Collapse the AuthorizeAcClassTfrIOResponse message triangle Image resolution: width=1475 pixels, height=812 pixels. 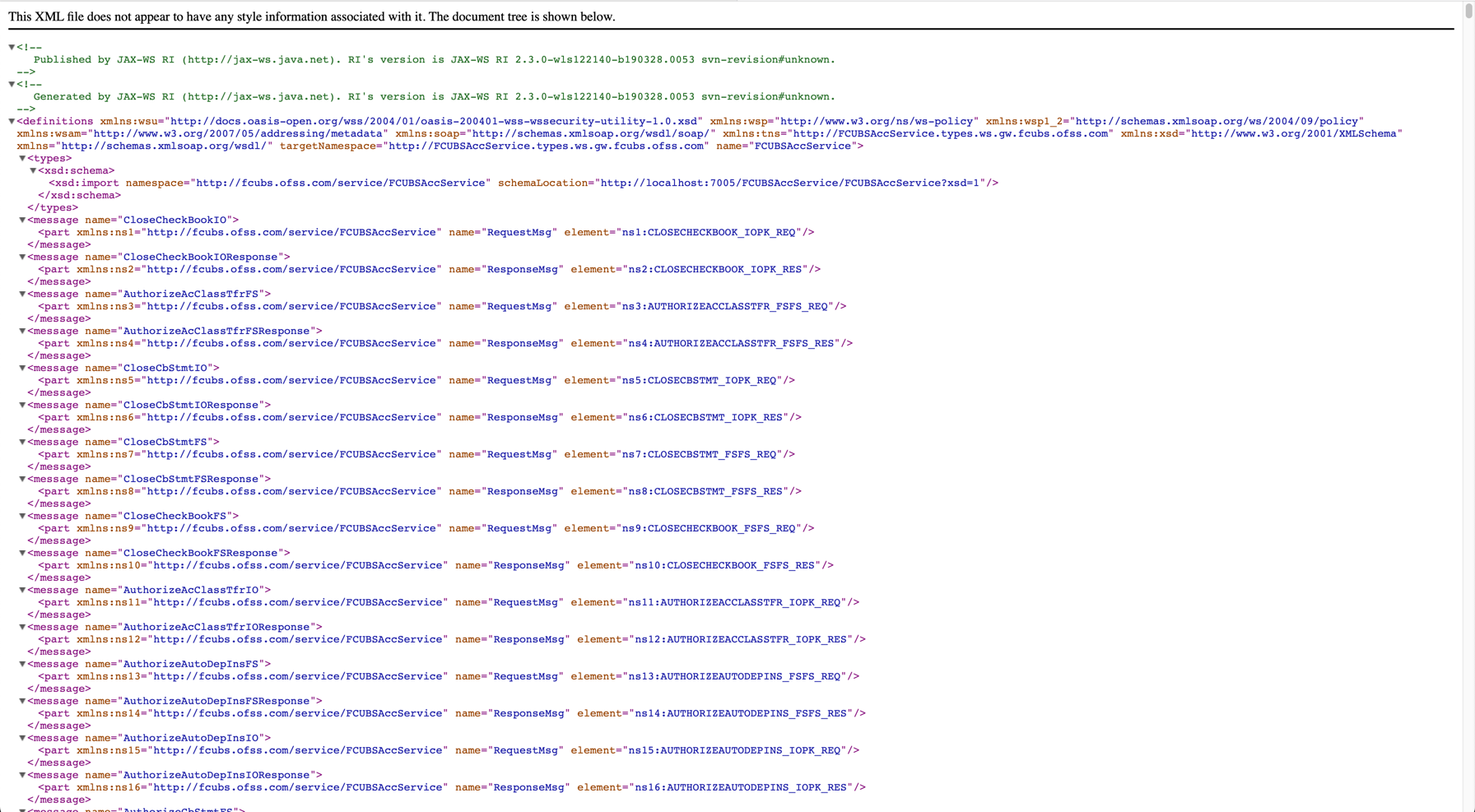pyautogui.click(x=22, y=628)
